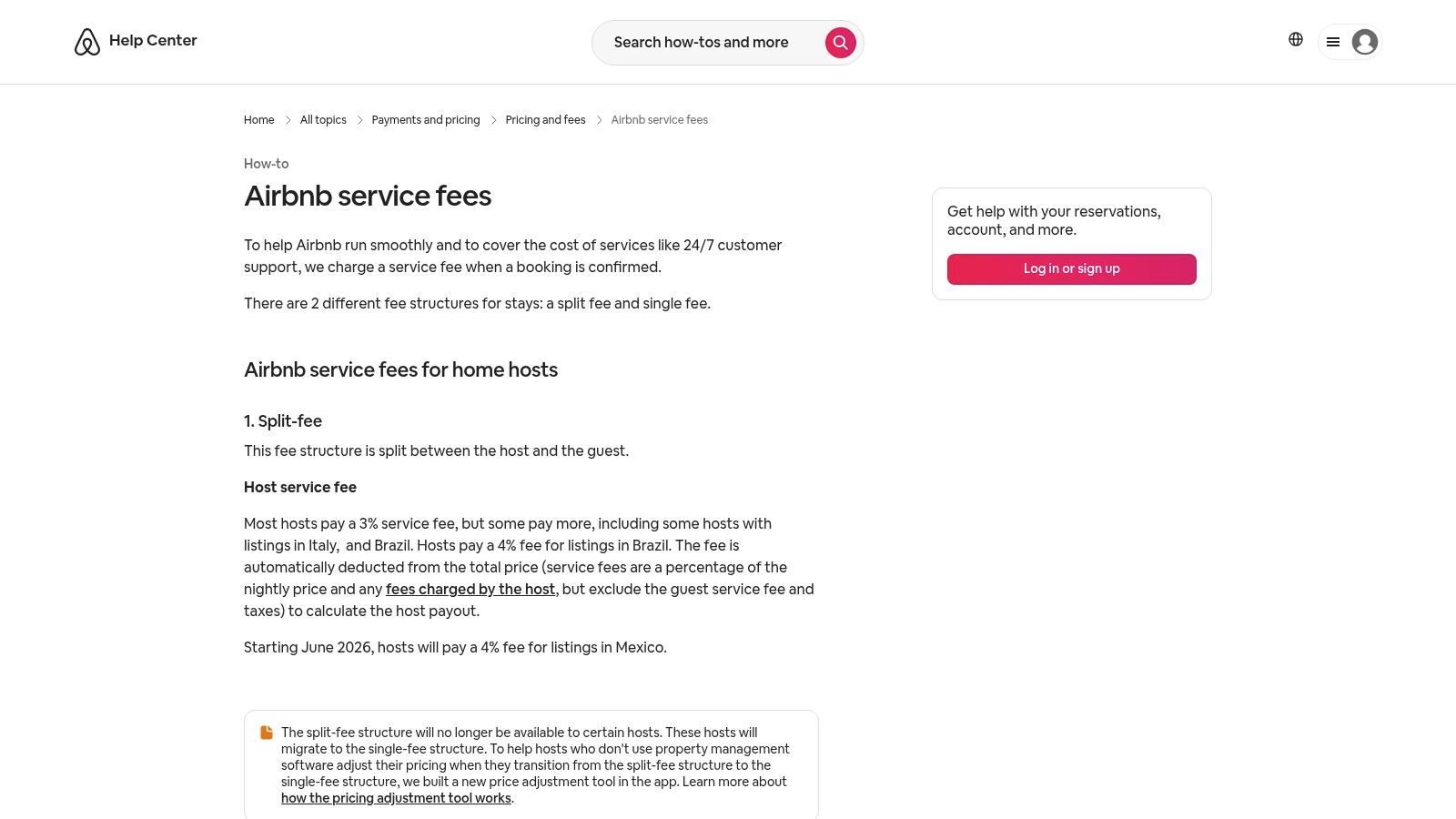Open the hamburger navigation menu
The height and width of the screenshot is (819, 1456).
(1333, 42)
